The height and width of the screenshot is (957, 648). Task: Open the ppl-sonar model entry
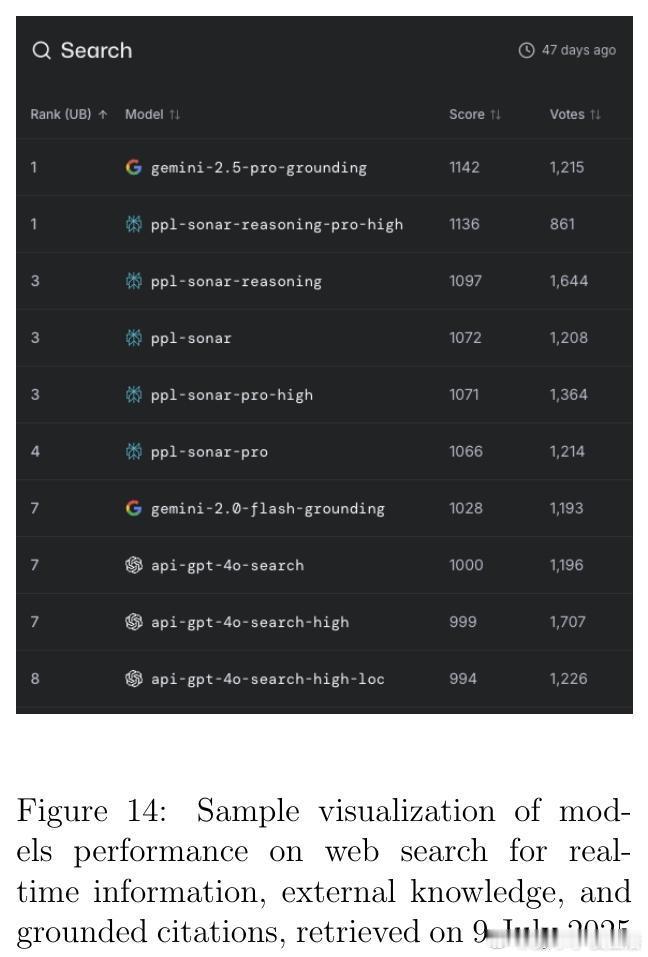tap(191, 338)
